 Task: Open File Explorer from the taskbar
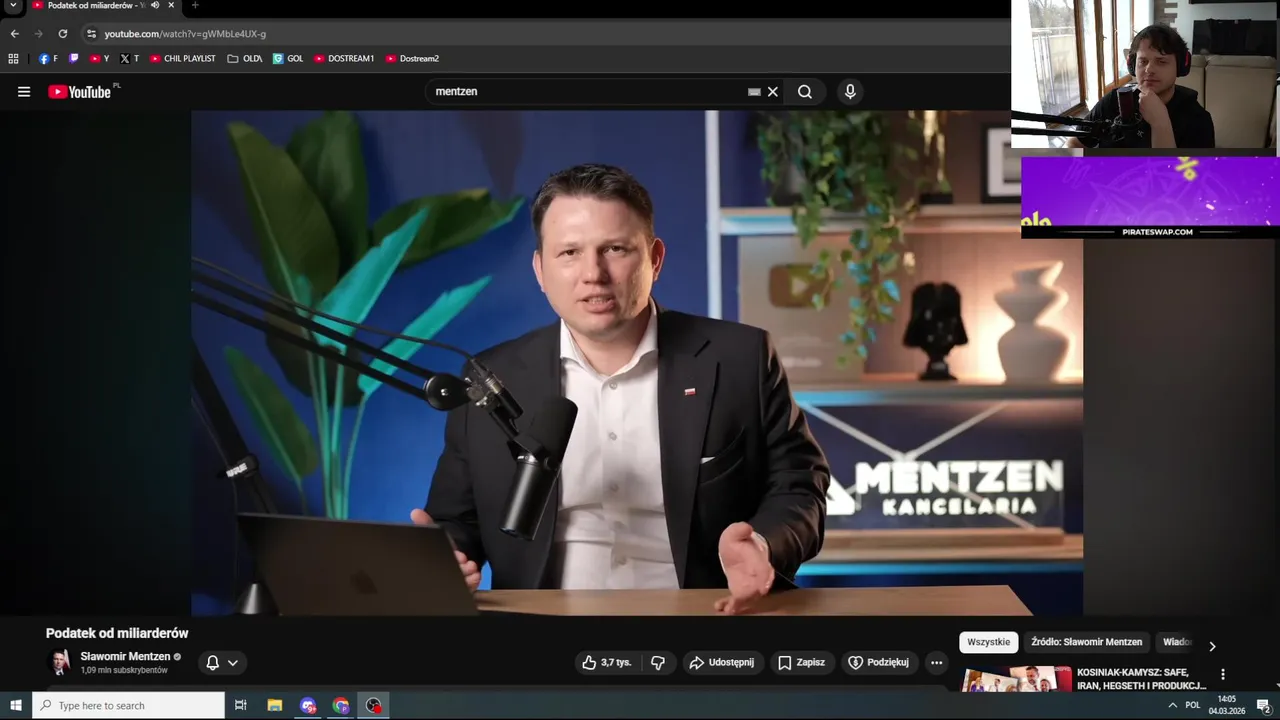point(275,705)
